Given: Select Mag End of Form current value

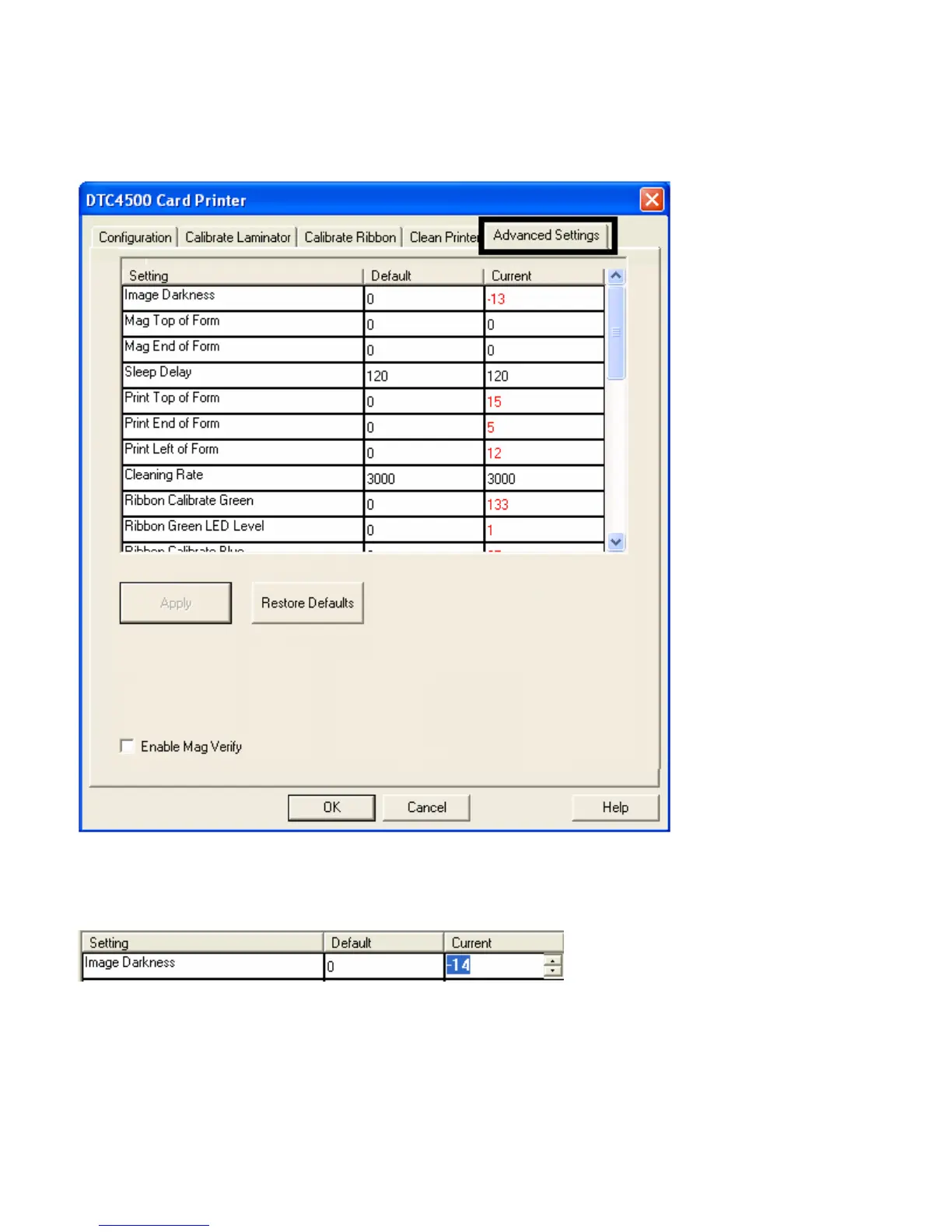Looking at the screenshot, I should click(544, 350).
